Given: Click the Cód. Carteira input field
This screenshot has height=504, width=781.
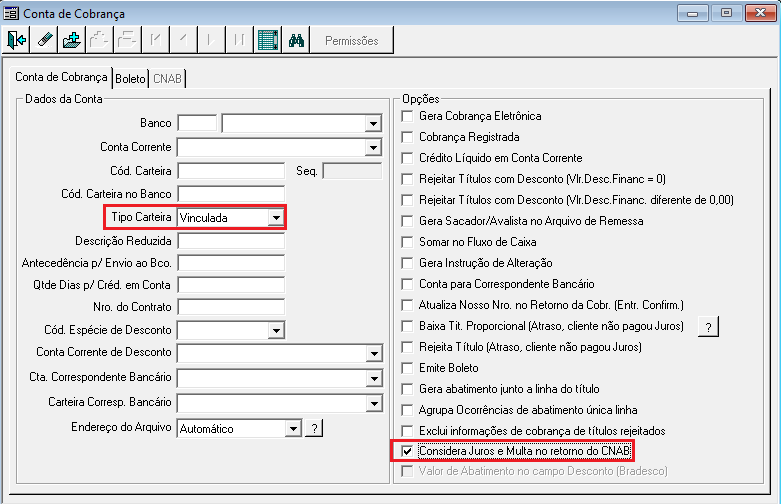Looking at the screenshot, I should [x=231, y=171].
